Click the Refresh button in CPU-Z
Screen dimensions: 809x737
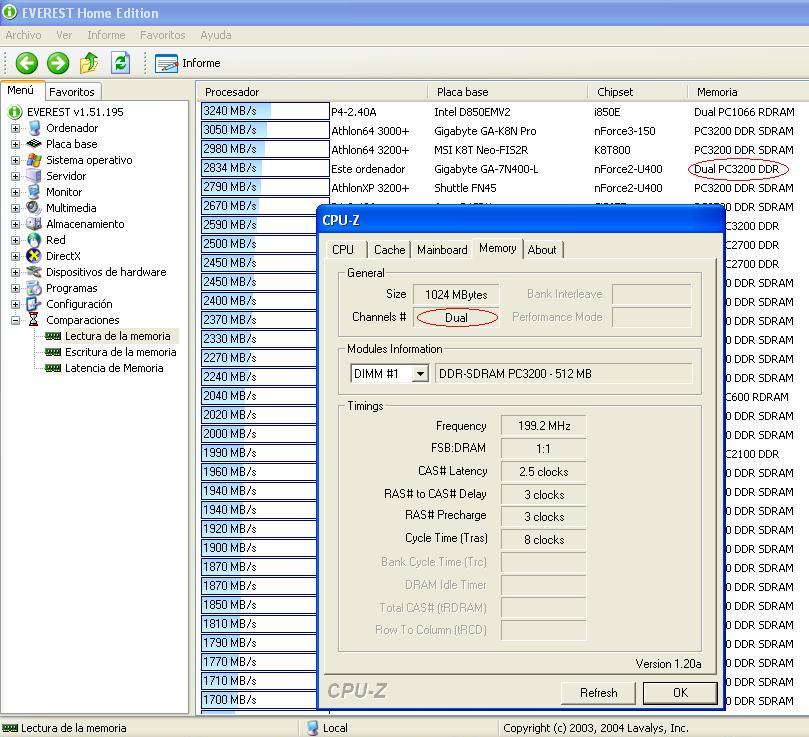click(x=598, y=693)
